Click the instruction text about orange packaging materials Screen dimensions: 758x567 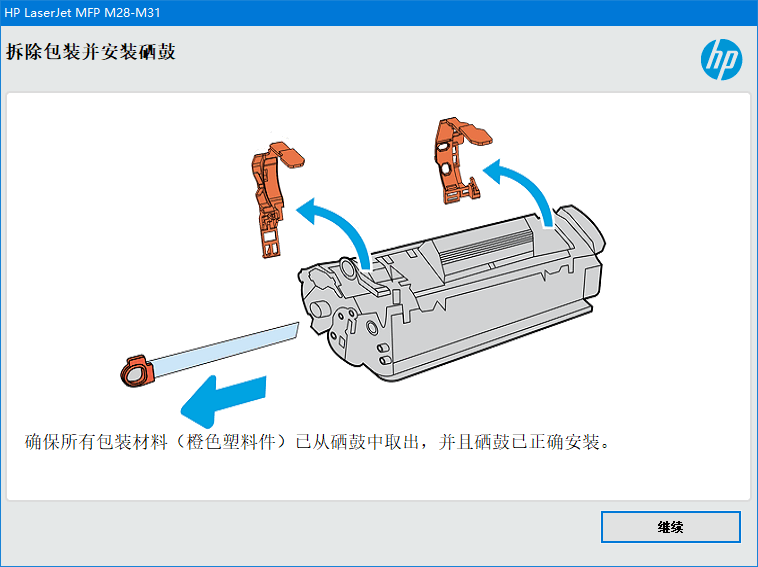[x=317, y=442]
